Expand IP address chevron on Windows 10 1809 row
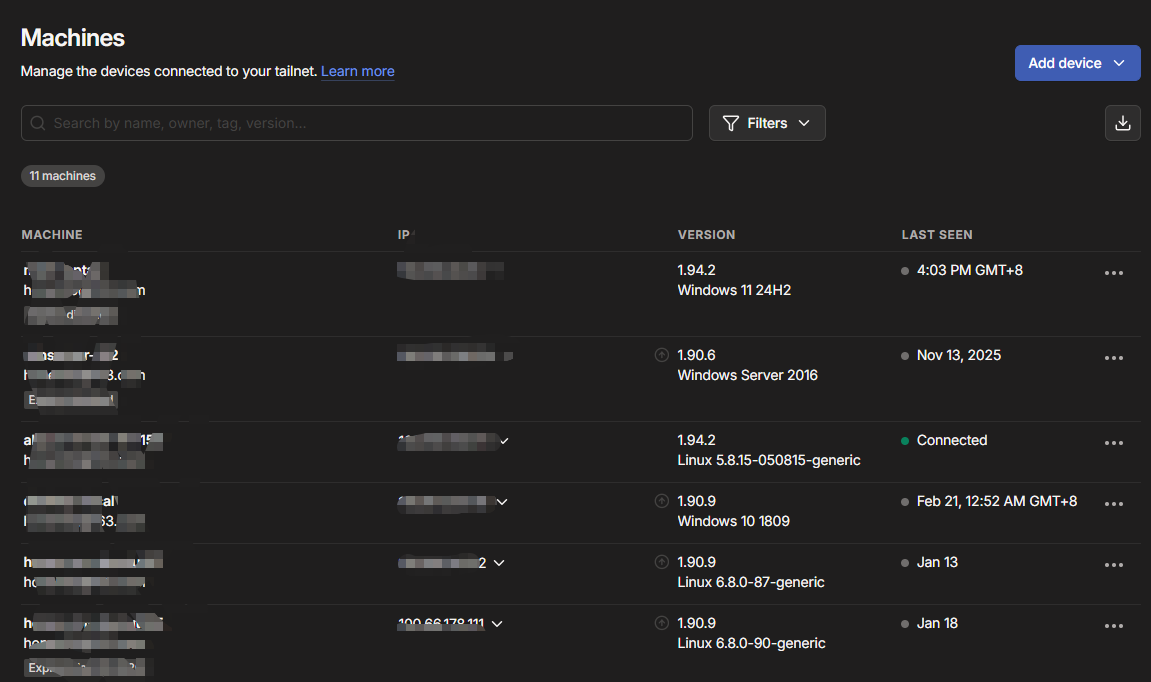Image resolution: width=1151 pixels, height=682 pixels. point(502,502)
